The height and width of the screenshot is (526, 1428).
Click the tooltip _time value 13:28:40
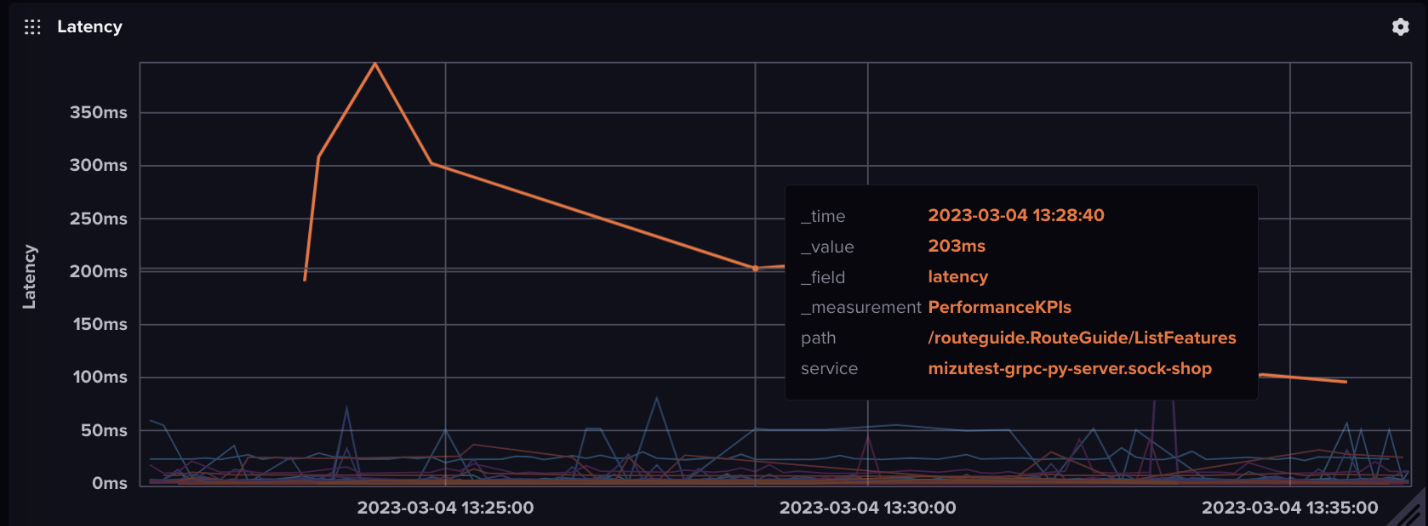tap(1016, 215)
